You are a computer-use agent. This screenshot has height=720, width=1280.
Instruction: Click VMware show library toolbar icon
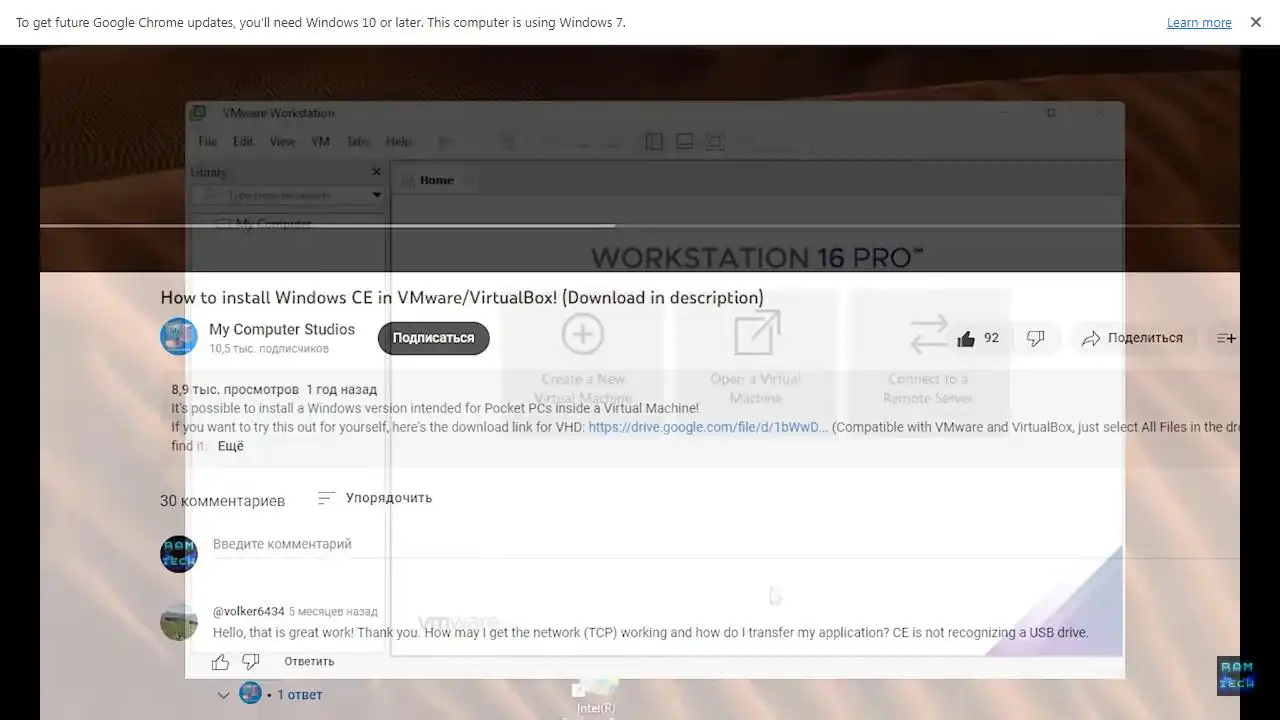coord(654,142)
